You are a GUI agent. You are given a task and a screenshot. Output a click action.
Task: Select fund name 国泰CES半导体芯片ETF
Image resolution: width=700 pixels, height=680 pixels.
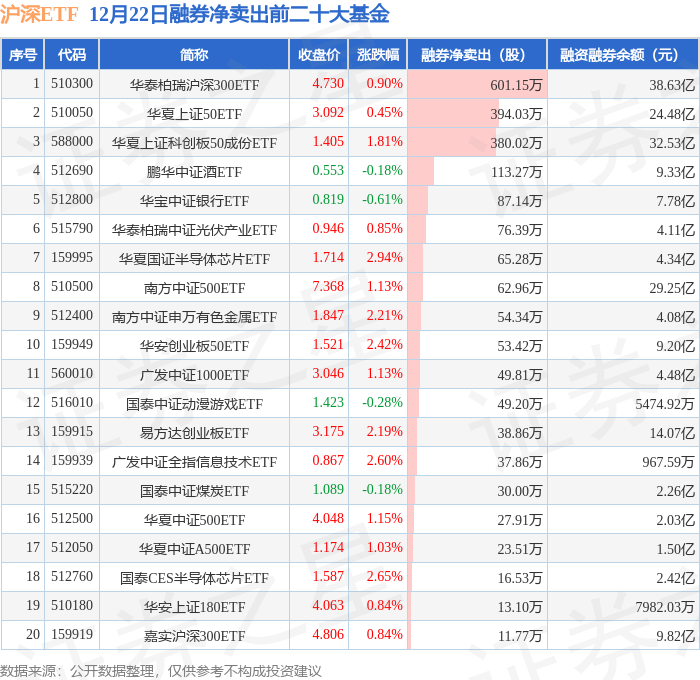pyautogui.click(x=194, y=578)
